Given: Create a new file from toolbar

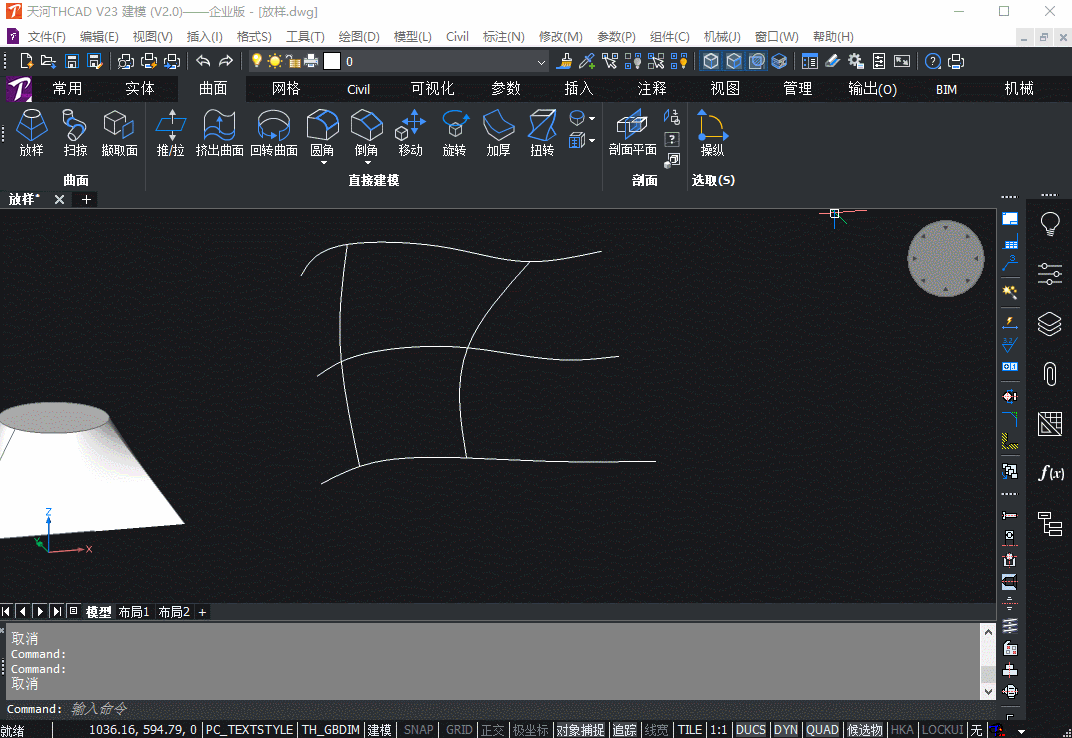Looking at the screenshot, I should (x=27, y=62).
